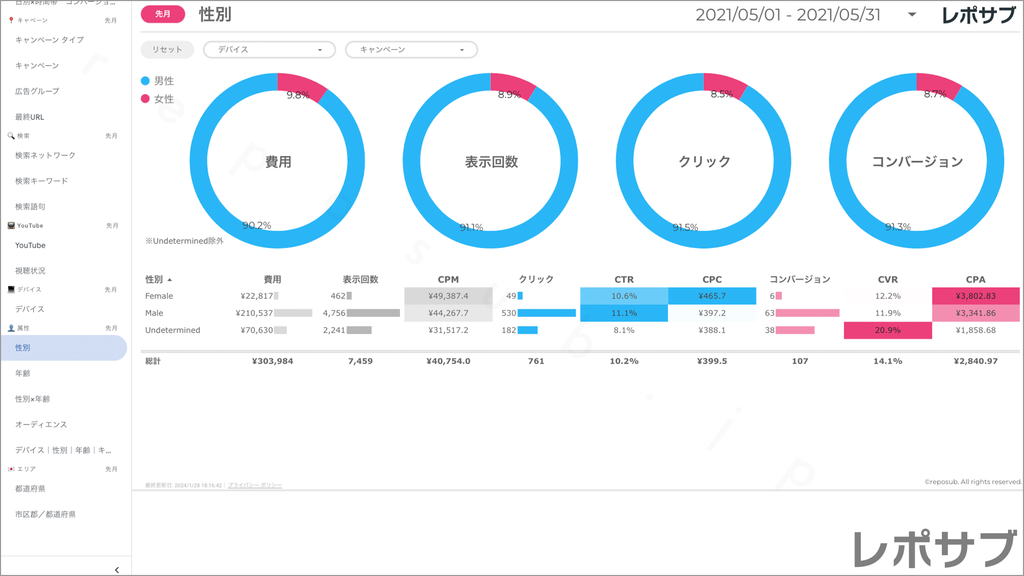Select オーディエンス in the sidebar
Screen dimensions: 1024x576
coord(41,424)
